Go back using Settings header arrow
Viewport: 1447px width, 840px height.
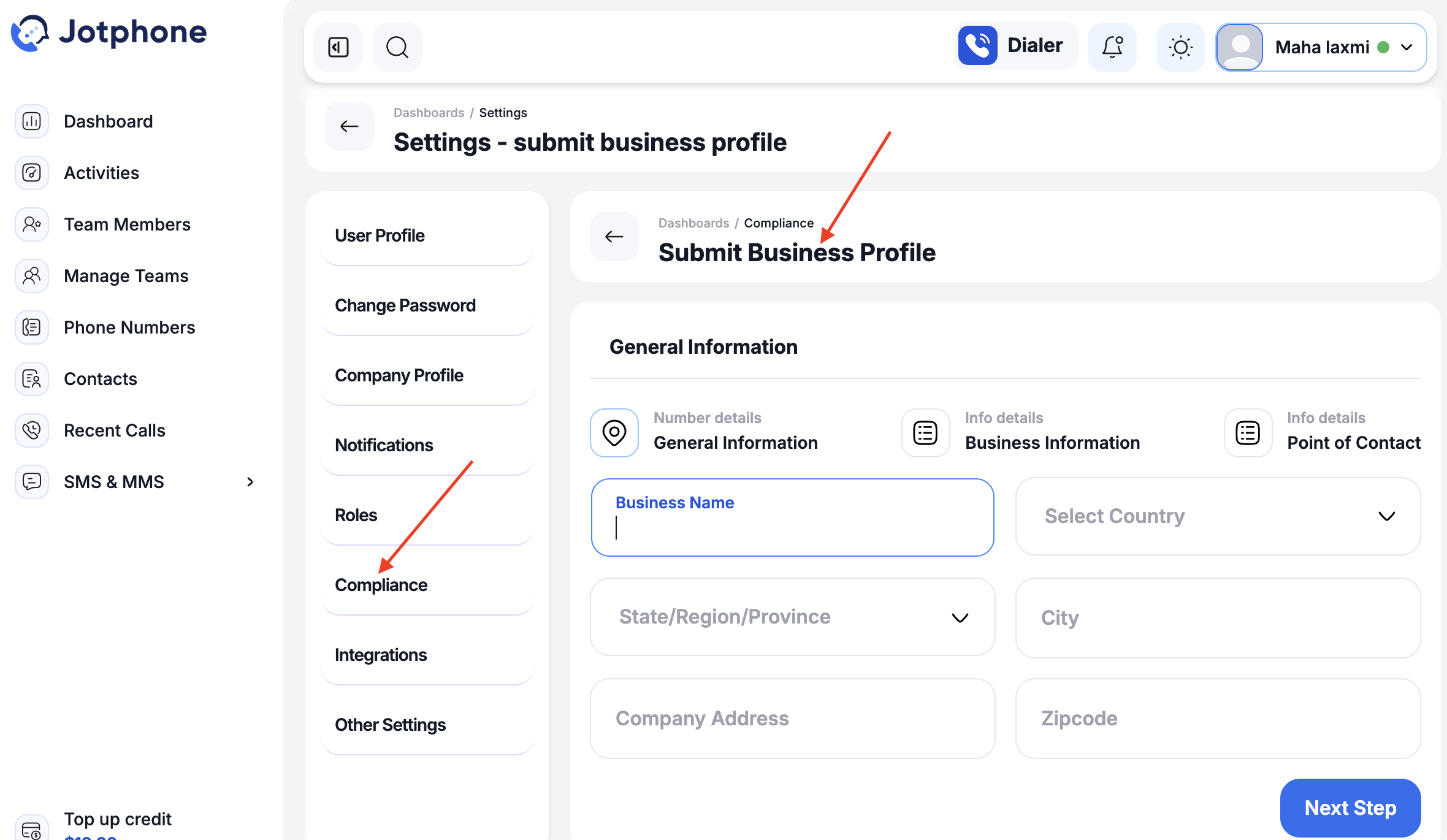[349, 126]
